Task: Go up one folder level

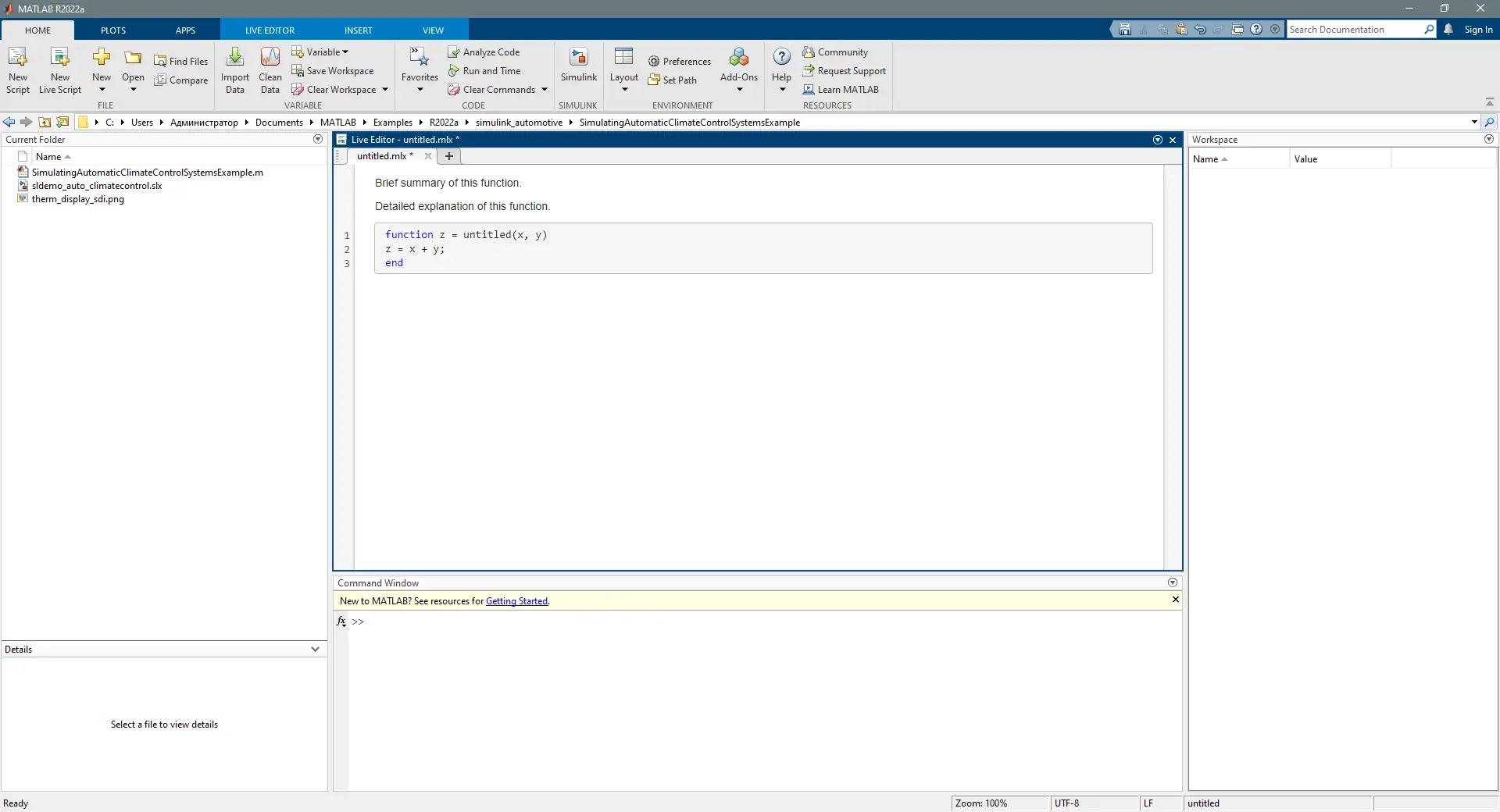Action: click(x=45, y=122)
